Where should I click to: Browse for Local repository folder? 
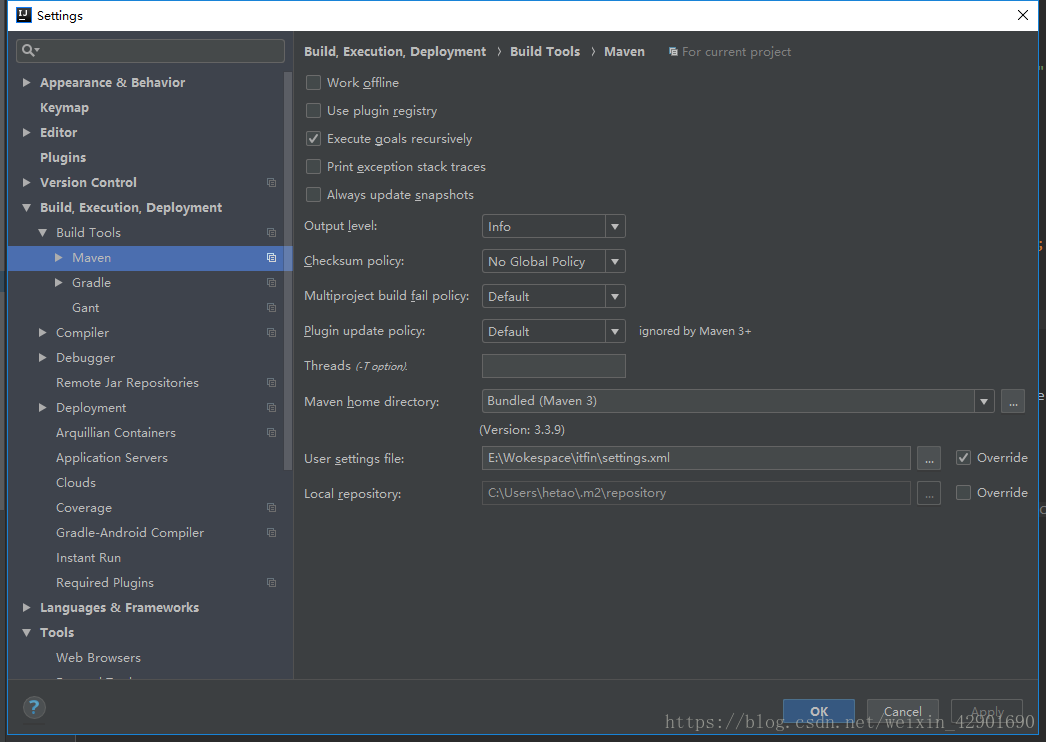click(x=929, y=493)
